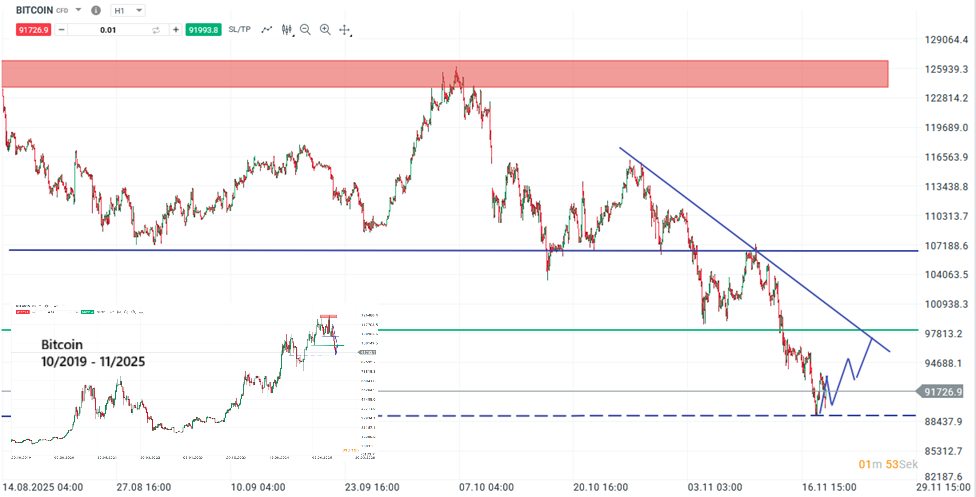
Task: Click the 07.10 04:00 time axis label
Action: [486, 486]
